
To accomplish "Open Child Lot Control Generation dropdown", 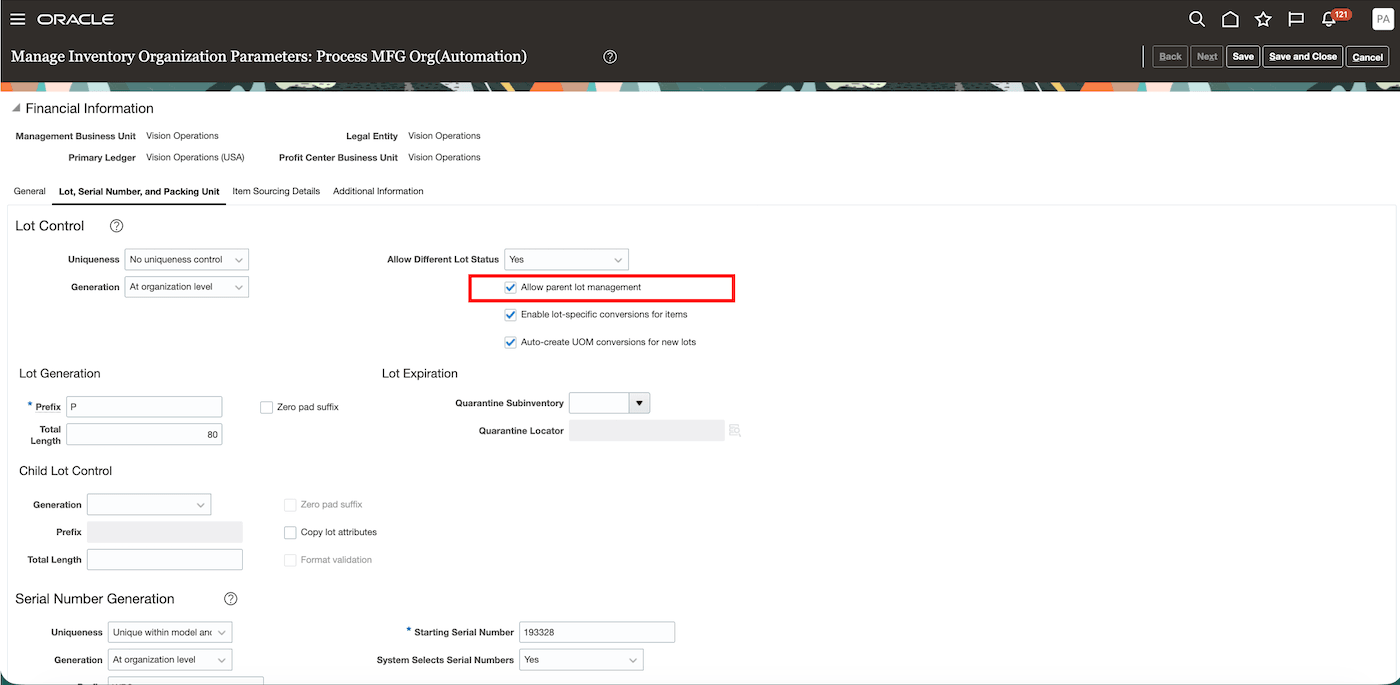I will point(149,505).
